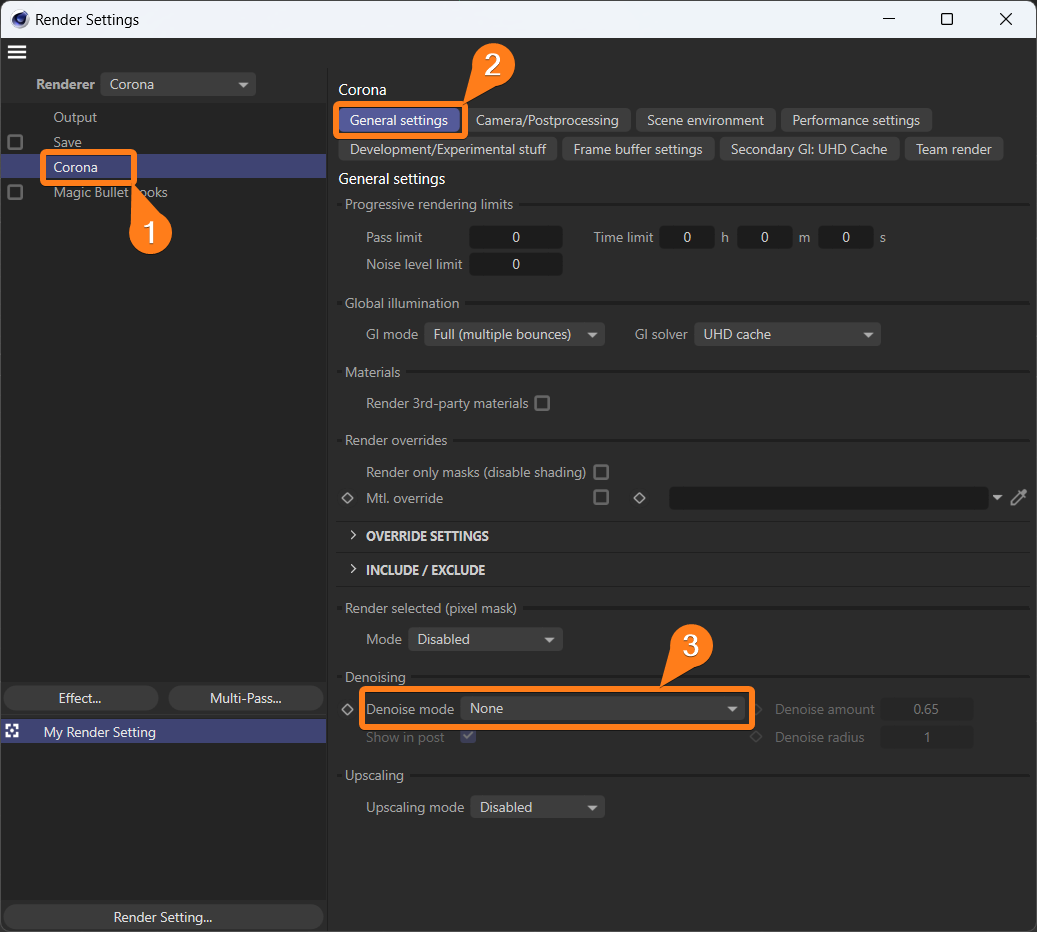Click the My Render Setting preset icon
This screenshot has height=932, width=1037.
click(x=13, y=731)
